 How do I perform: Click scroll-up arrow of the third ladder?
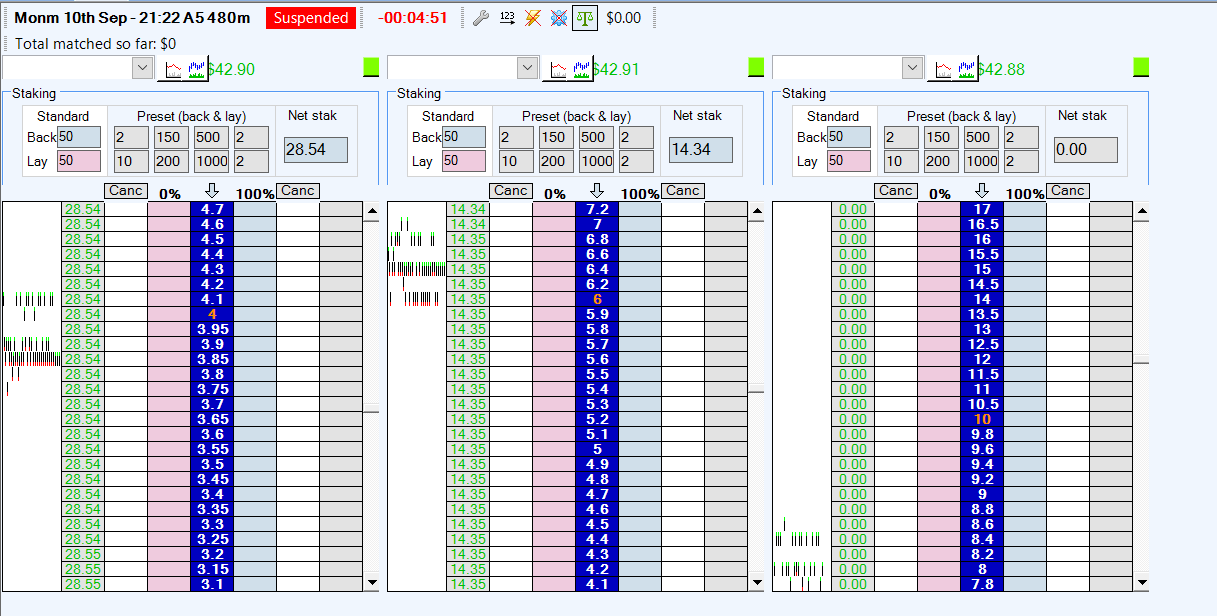click(1142, 210)
